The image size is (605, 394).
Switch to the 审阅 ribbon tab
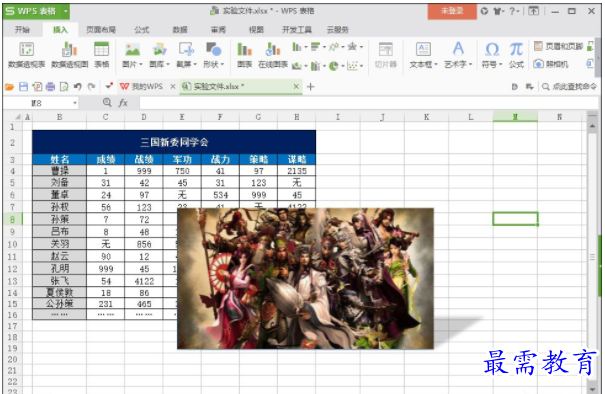pos(218,30)
